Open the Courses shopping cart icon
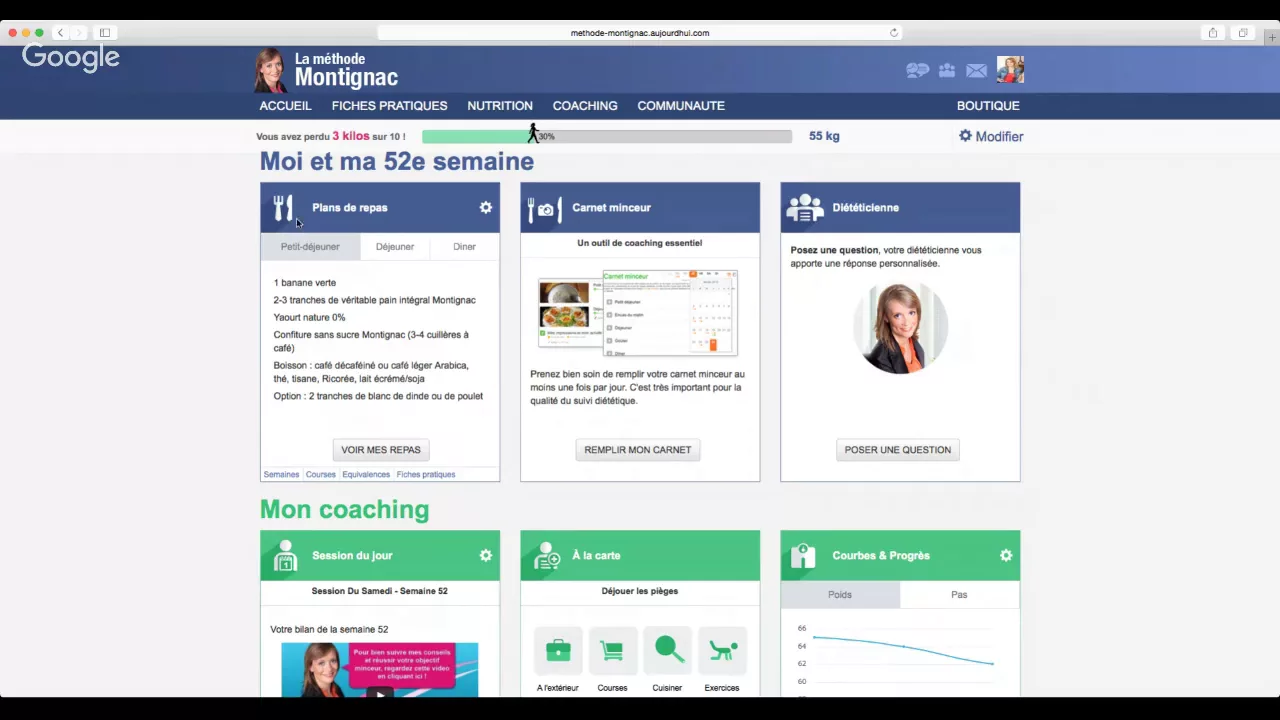The height and width of the screenshot is (720, 1280). click(612, 651)
